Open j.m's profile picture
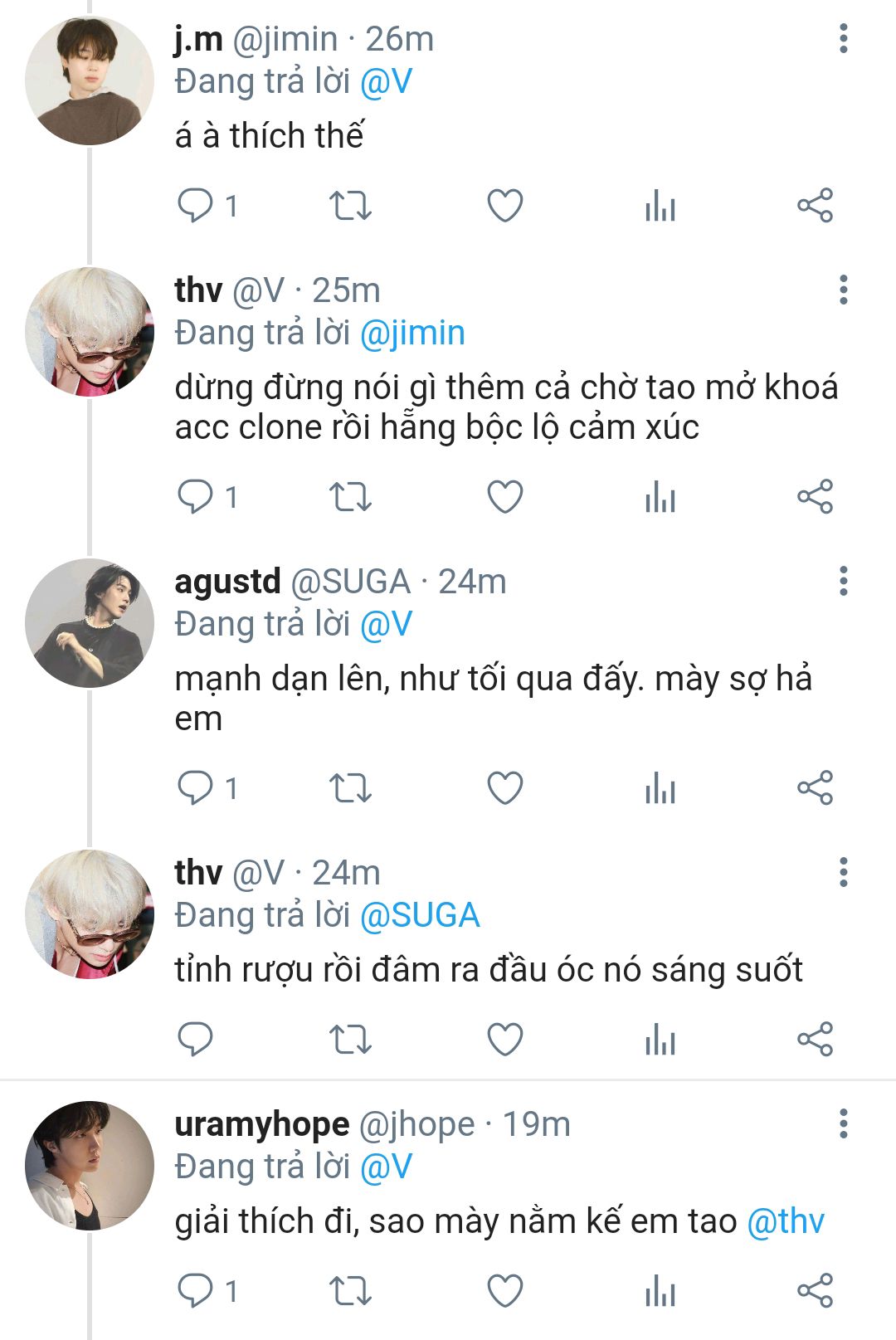The width and height of the screenshot is (896, 1340). pos(90,81)
